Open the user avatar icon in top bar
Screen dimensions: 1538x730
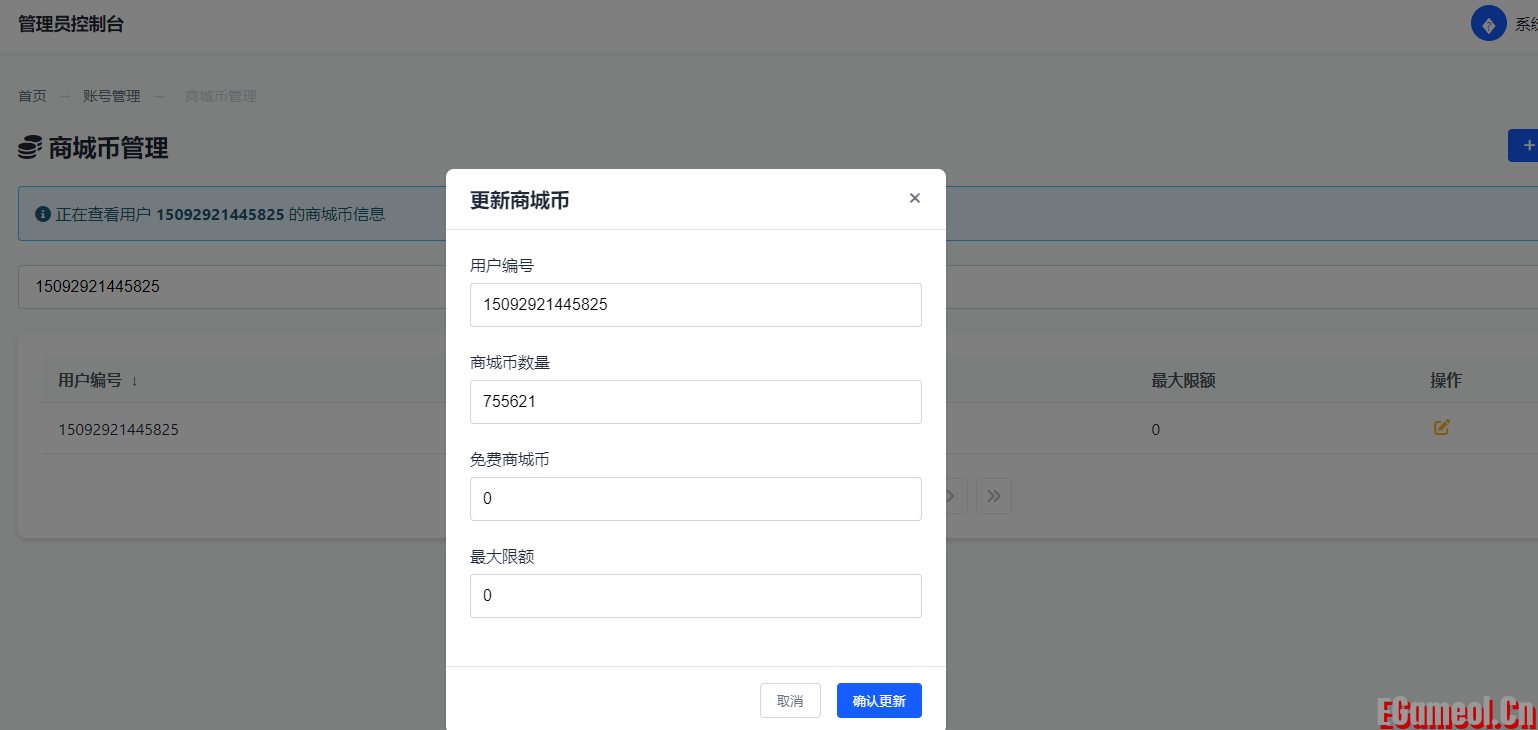(x=1487, y=22)
